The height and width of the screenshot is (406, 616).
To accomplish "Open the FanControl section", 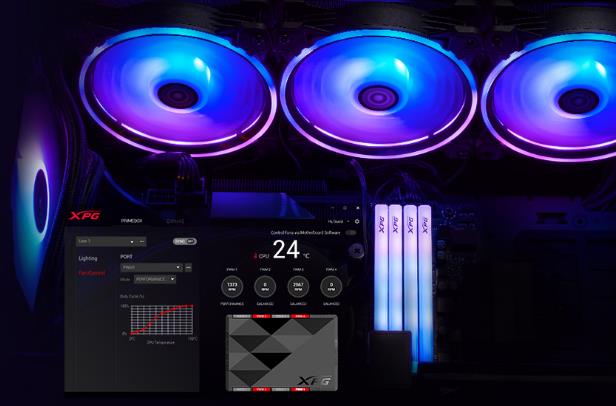I will click(x=91, y=271).
